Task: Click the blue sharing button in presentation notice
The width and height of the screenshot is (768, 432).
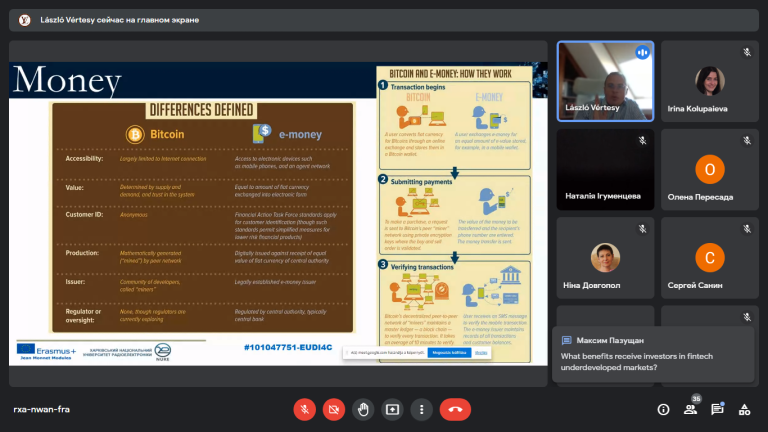Action: tap(449, 353)
